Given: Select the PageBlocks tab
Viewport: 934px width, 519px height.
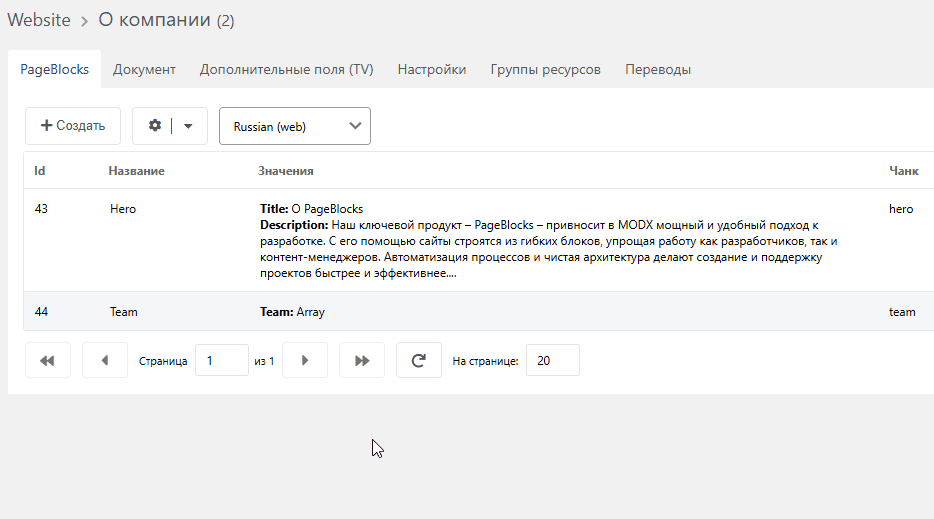Looking at the screenshot, I should coord(54,69).
